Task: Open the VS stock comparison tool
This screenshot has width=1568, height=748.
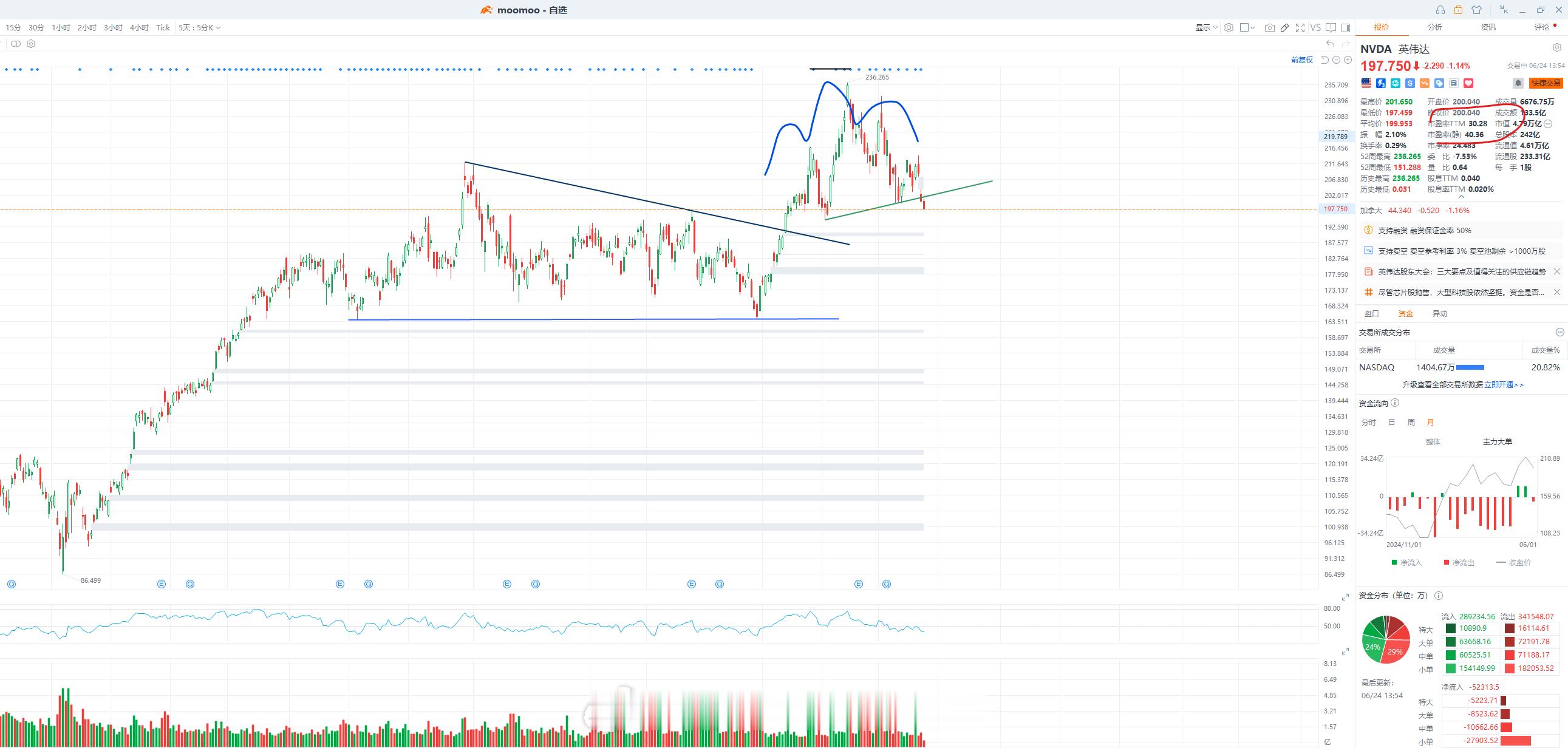Action: tap(1315, 27)
